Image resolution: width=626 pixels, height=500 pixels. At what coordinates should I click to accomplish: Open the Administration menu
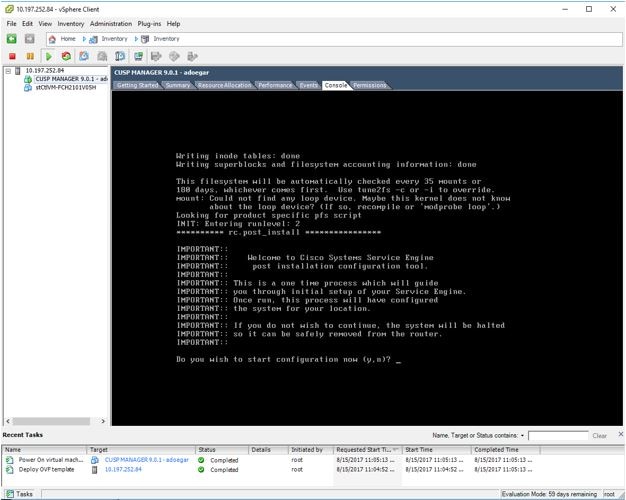coord(111,24)
